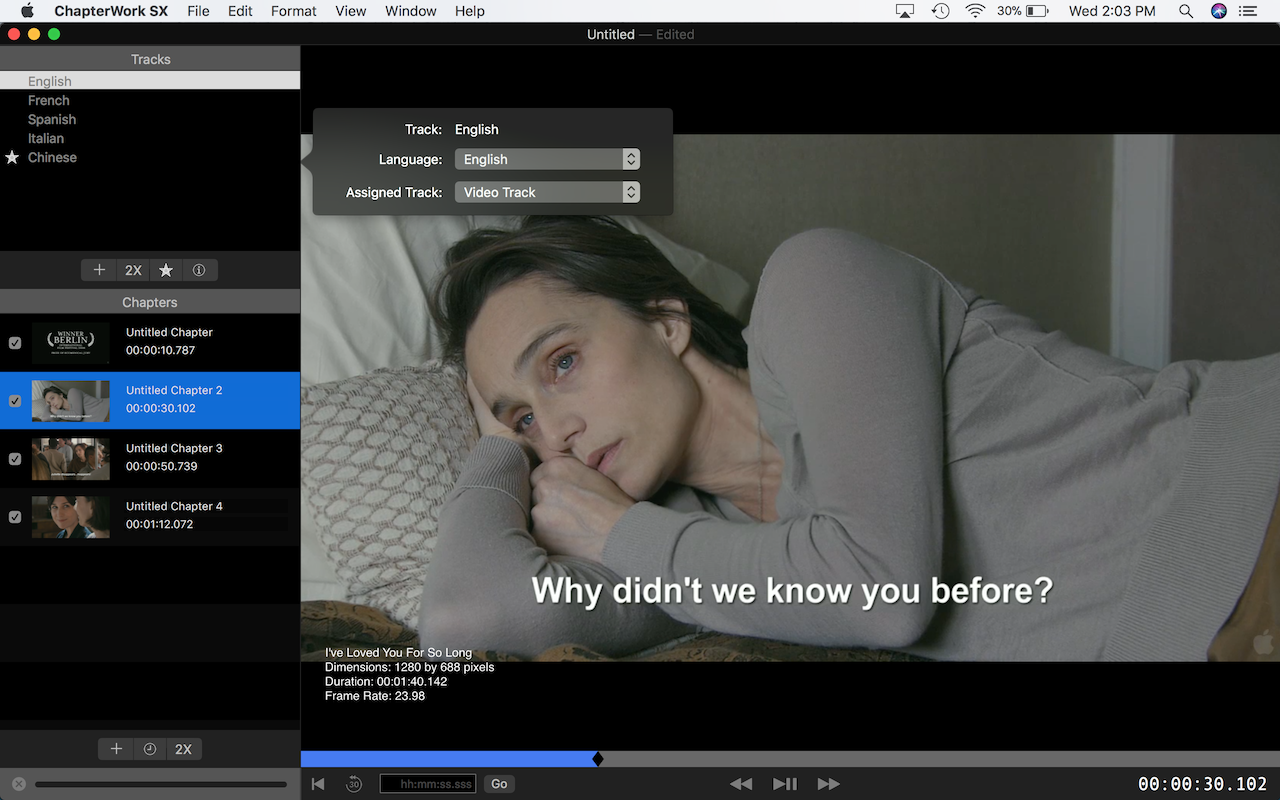1280x800 pixels.
Task: Open Time Machine menu bar icon
Action: pos(940,11)
